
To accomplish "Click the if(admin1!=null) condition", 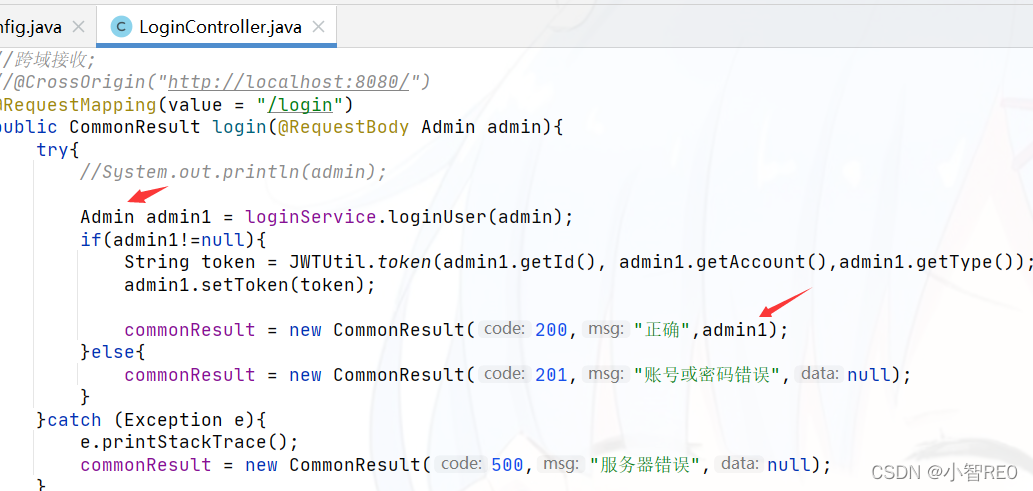I will [x=173, y=239].
